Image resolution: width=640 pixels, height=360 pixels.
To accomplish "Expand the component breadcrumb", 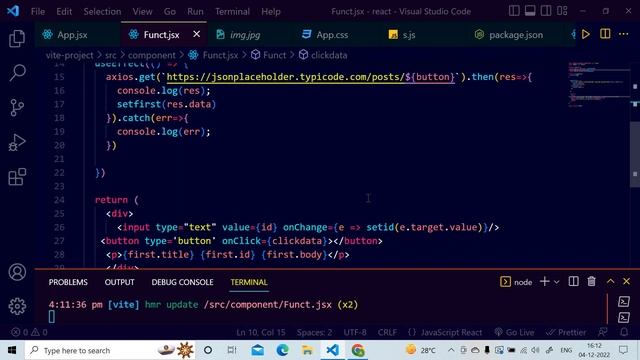I will pyautogui.click(x=151, y=55).
